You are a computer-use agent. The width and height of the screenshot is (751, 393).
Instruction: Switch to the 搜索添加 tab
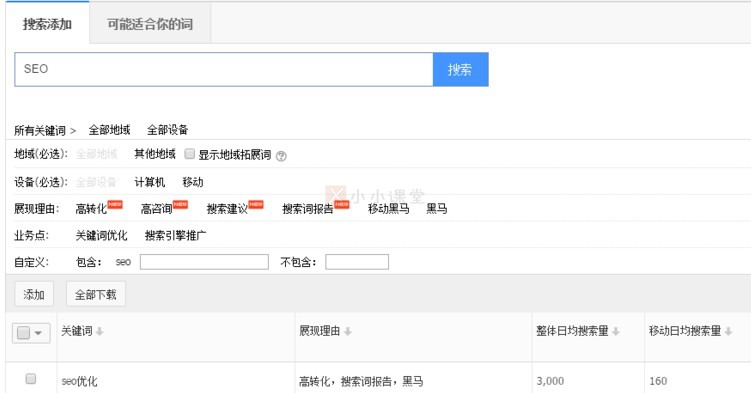pyautogui.click(x=47, y=23)
